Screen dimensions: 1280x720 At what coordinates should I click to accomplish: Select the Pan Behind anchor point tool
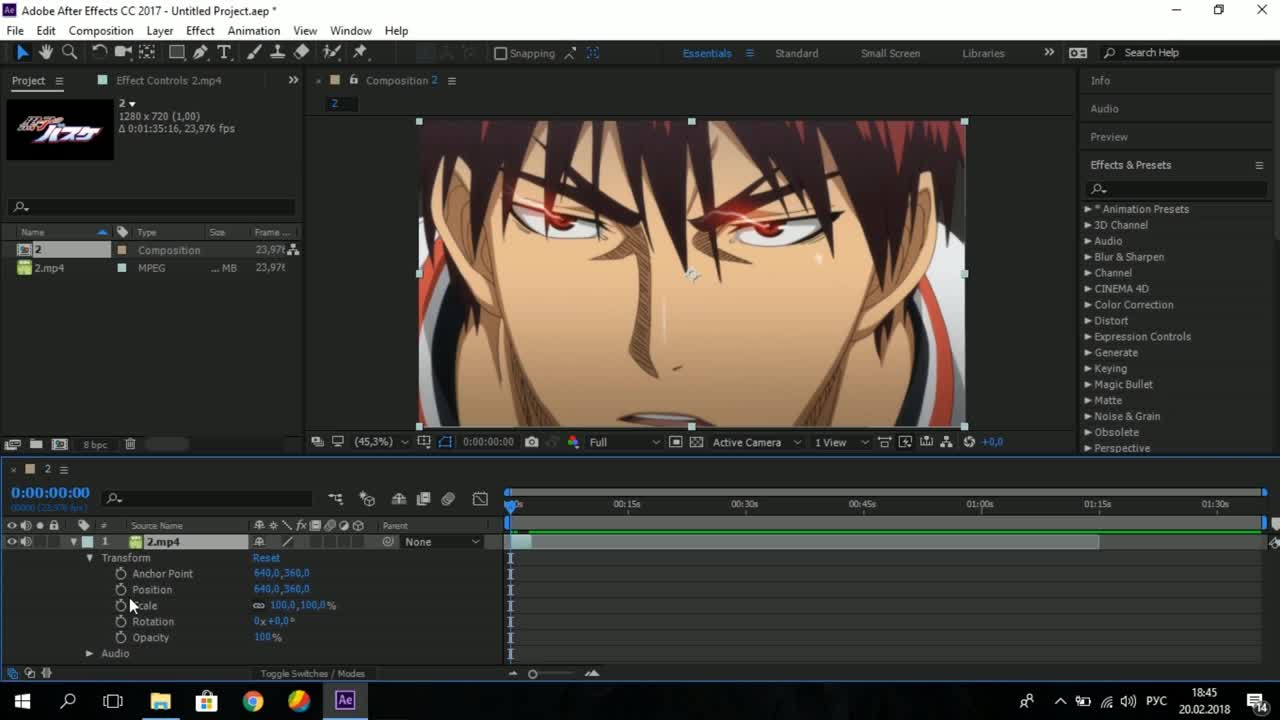coord(148,52)
